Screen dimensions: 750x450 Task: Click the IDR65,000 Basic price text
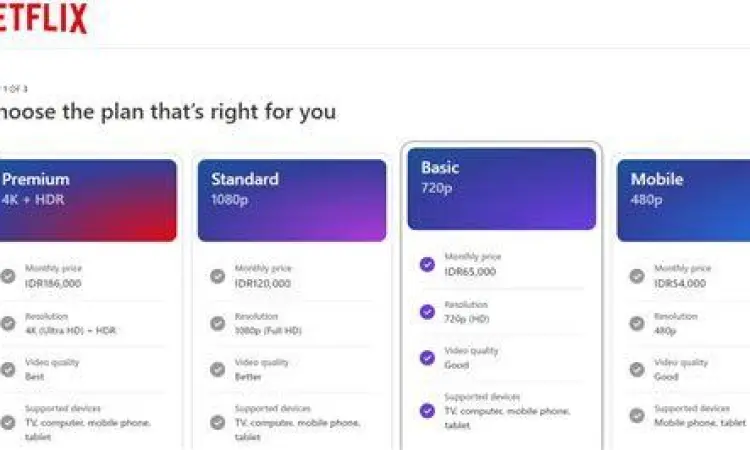471,271
